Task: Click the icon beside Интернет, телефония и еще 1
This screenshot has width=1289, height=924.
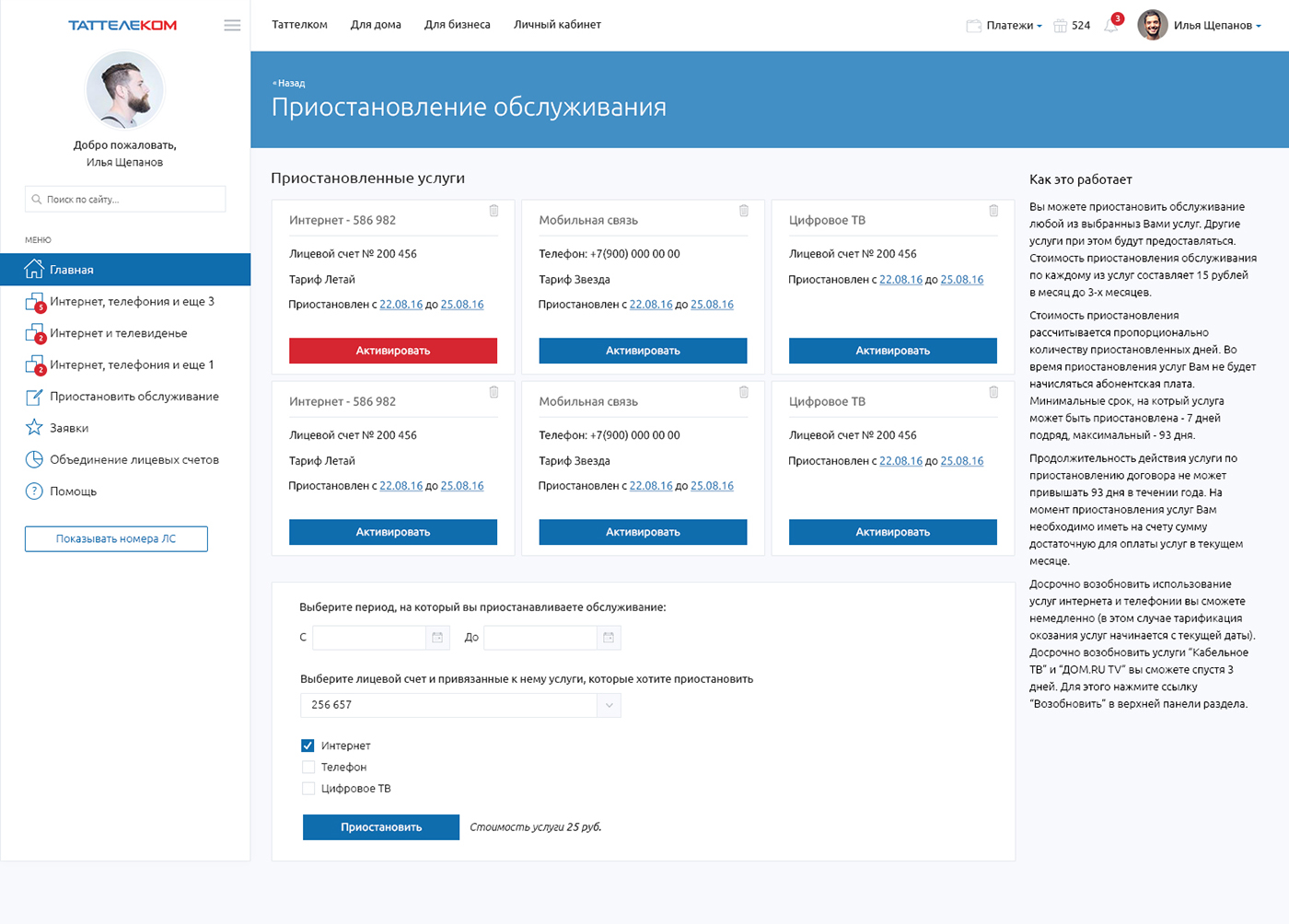Action: point(35,365)
